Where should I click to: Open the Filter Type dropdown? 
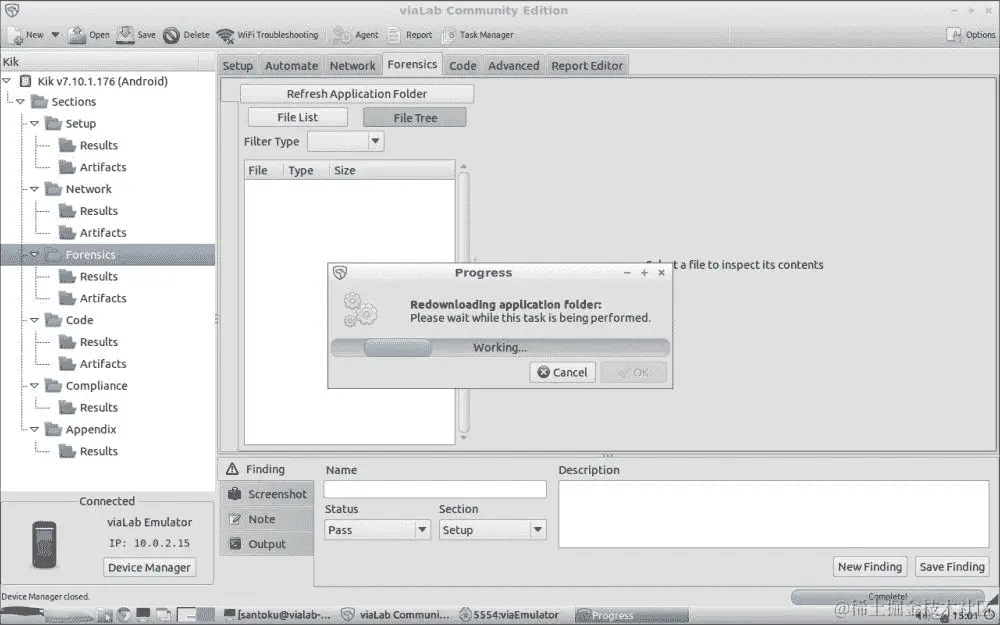(x=346, y=142)
